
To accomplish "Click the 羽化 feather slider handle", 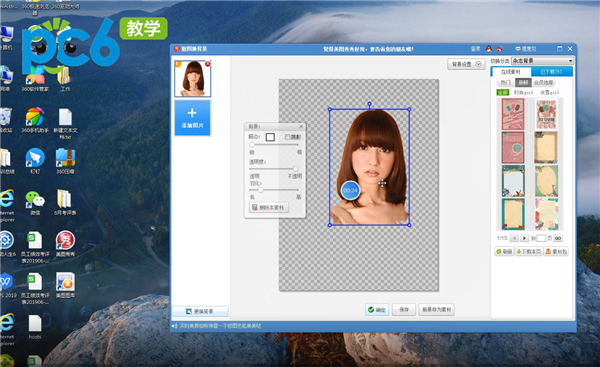I will 261,190.
